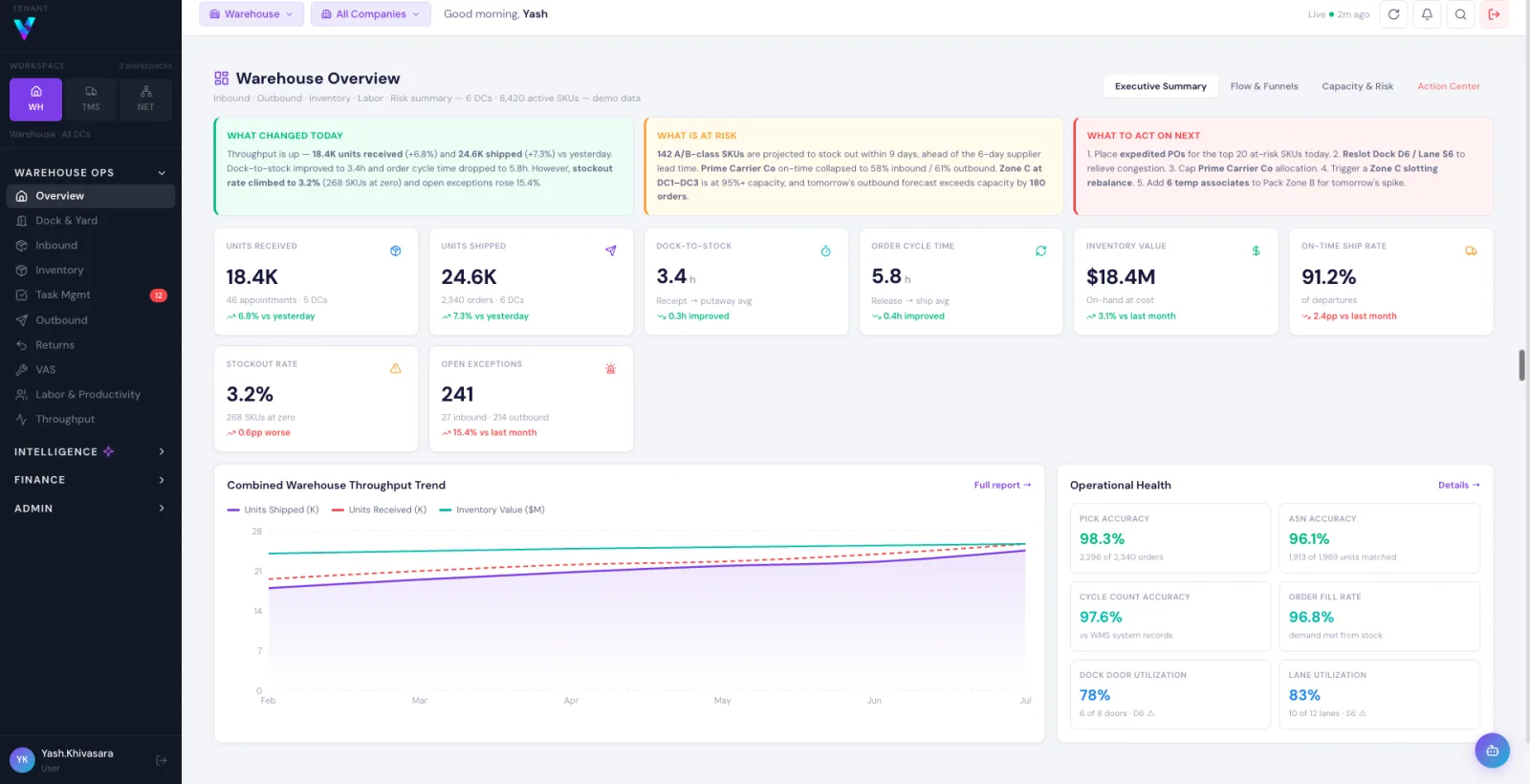Select the Executive Summary tab
The image size is (1530, 784).
tap(1161, 86)
